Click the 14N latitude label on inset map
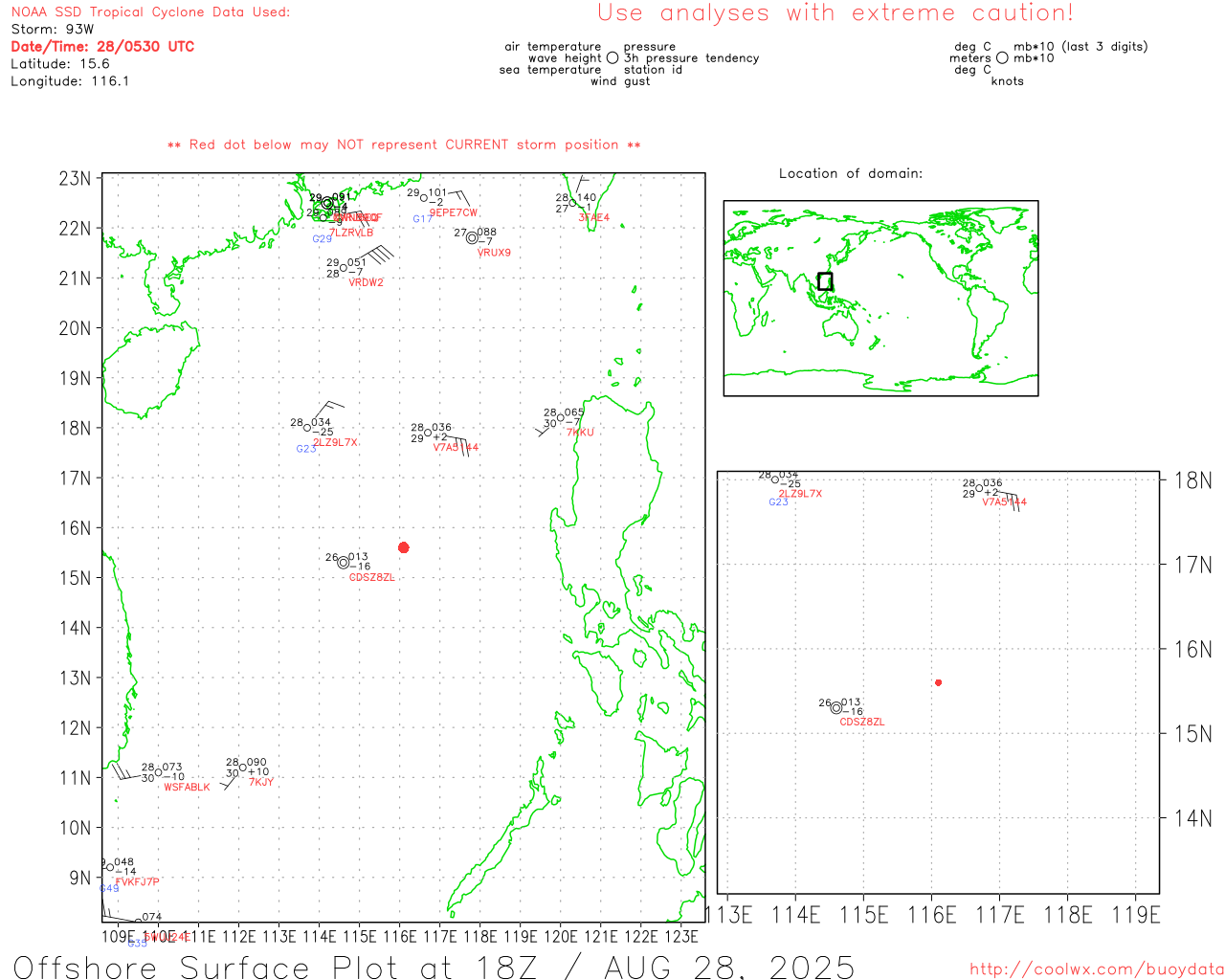Screen dimensions: 1225x980 pos(1193,818)
